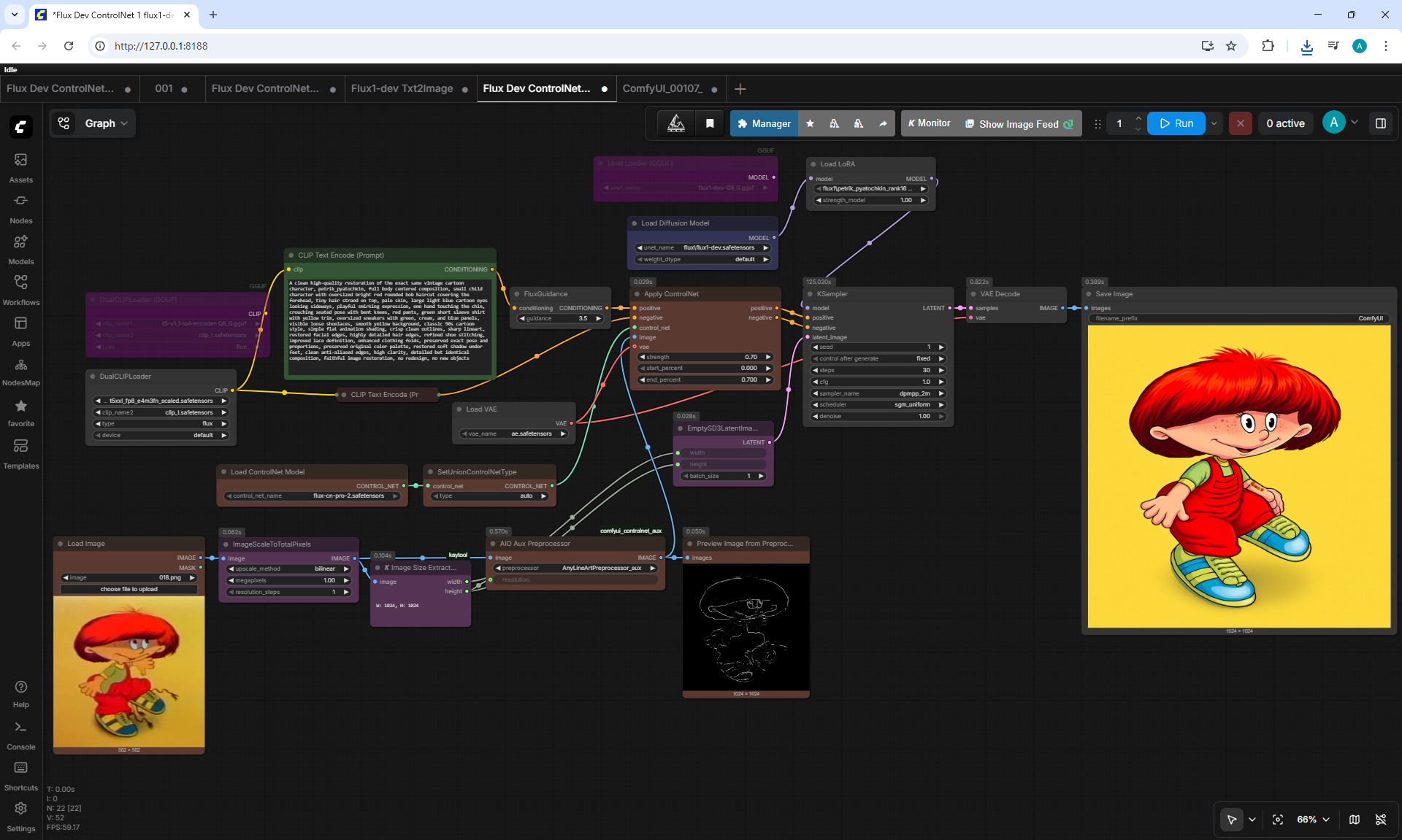Open the Assets sidebar panel
This screenshot has height=840, width=1402.
coord(20,168)
